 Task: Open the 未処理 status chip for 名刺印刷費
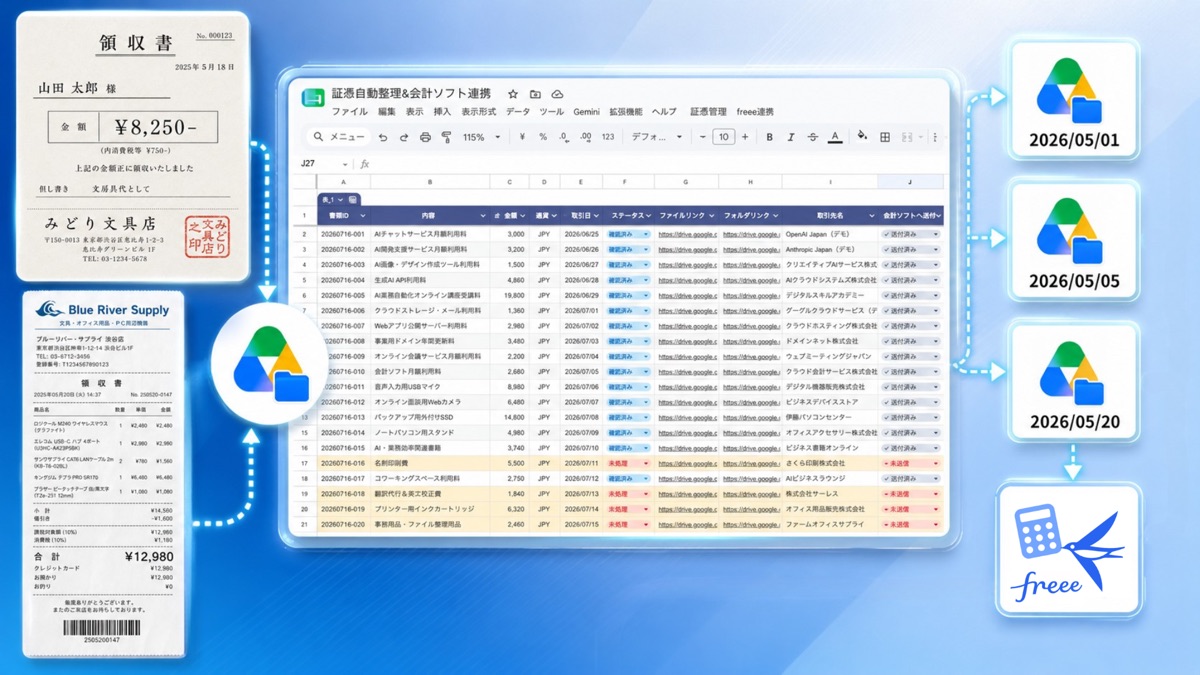pyautogui.click(x=628, y=464)
